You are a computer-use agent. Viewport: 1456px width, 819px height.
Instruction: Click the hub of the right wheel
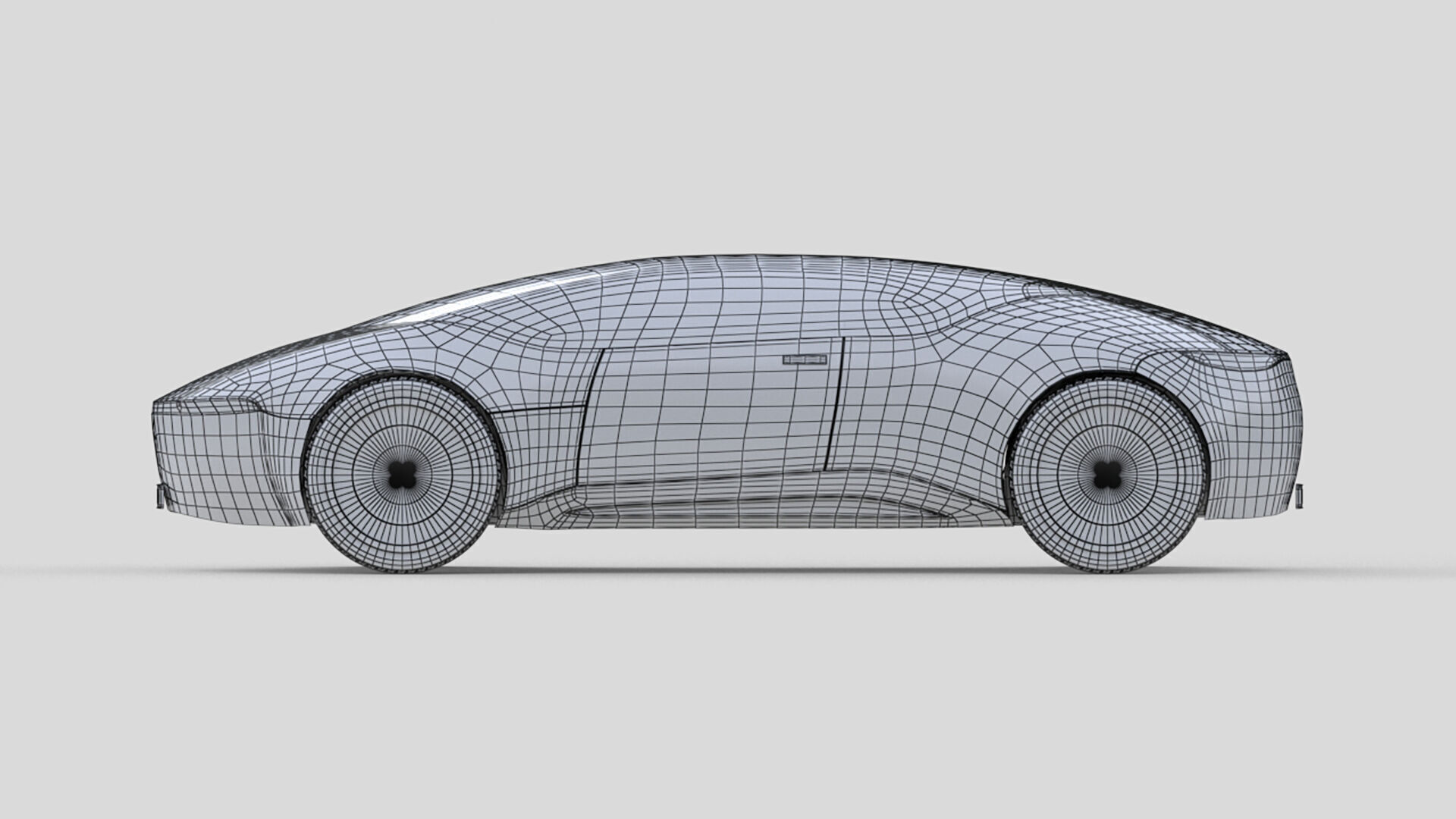1108,475
